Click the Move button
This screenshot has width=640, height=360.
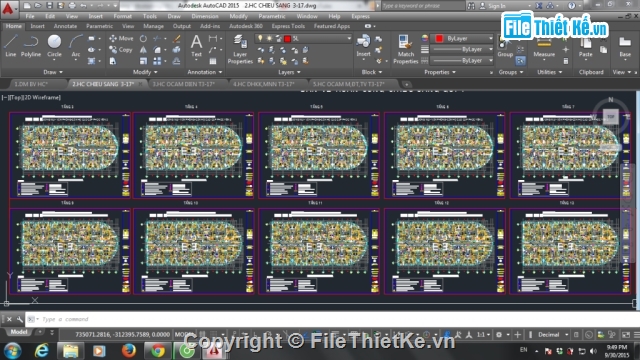121,38
